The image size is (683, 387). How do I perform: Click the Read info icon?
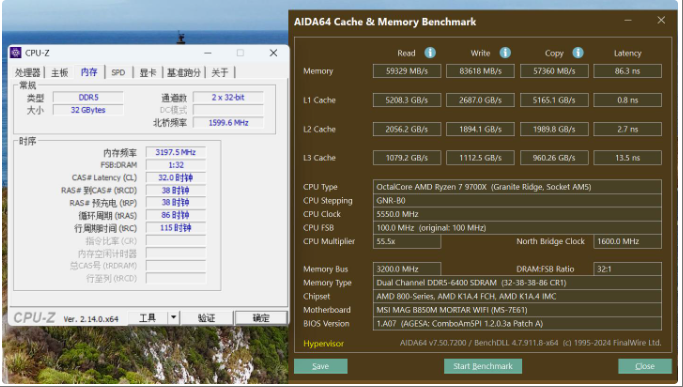tap(430, 53)
